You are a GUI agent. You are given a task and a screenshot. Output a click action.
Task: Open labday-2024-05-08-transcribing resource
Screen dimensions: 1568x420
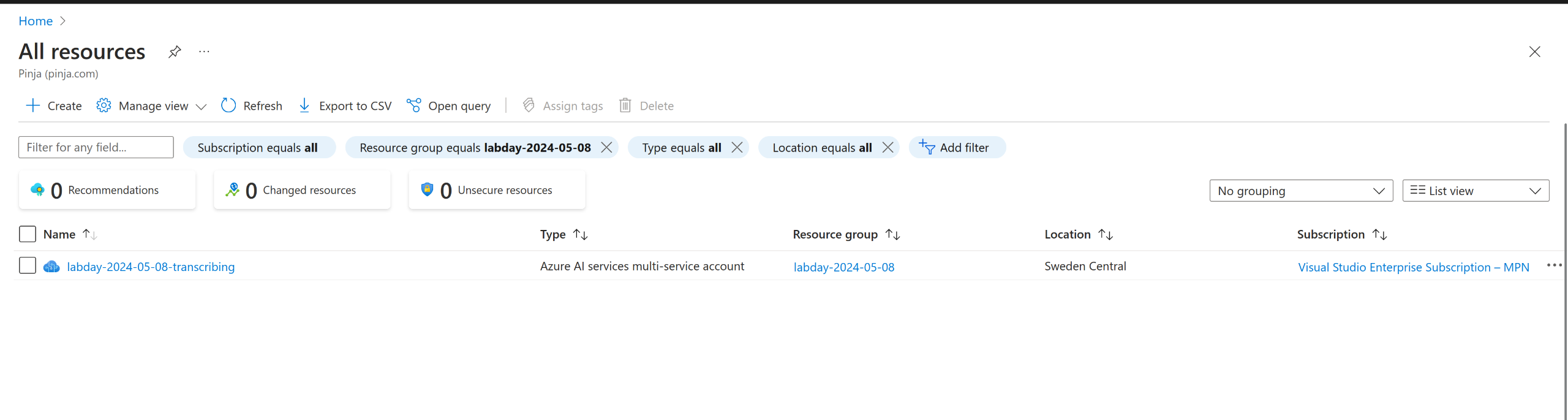coord(151,267)
